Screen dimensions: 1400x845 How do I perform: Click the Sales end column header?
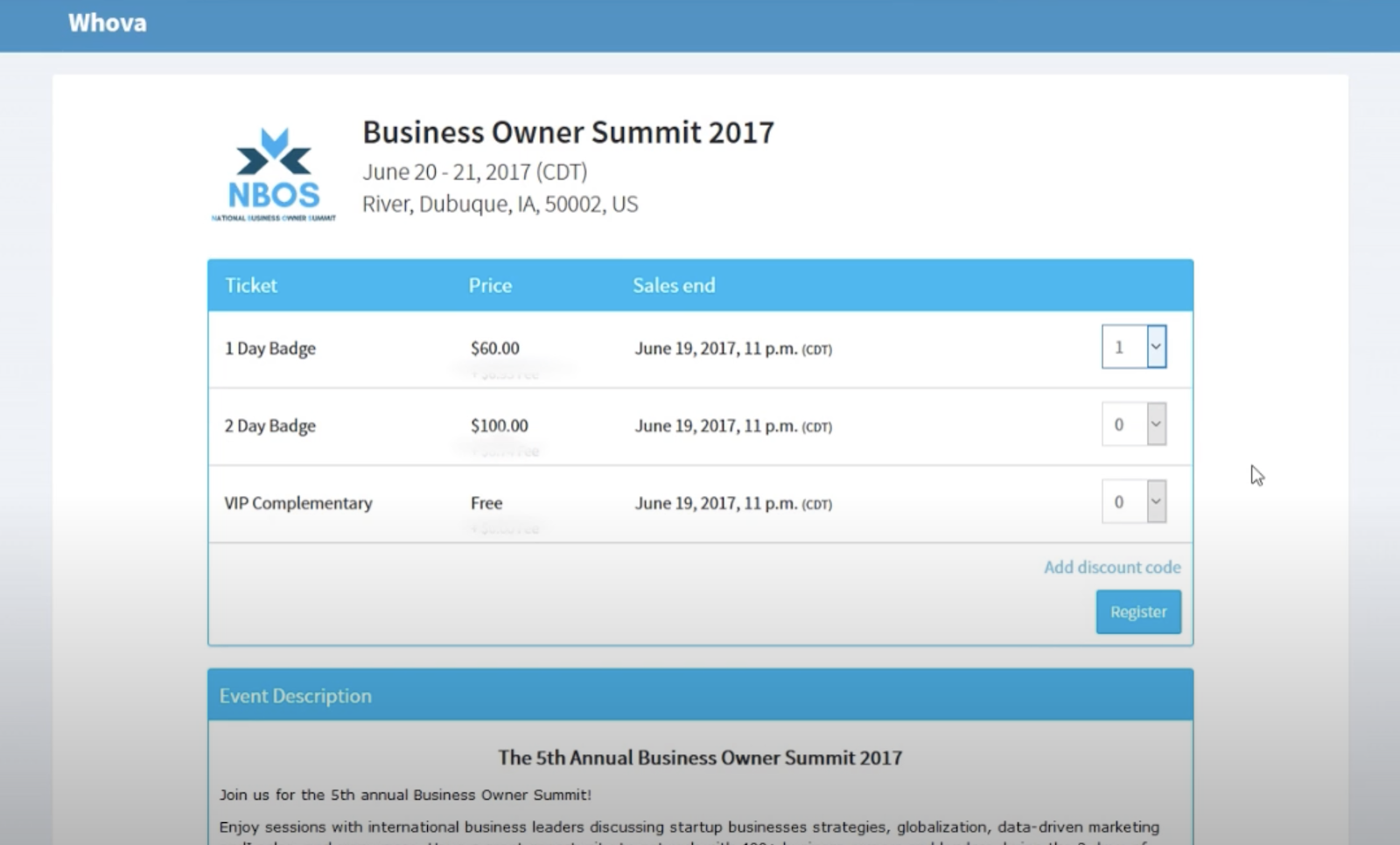click(674, 285)
